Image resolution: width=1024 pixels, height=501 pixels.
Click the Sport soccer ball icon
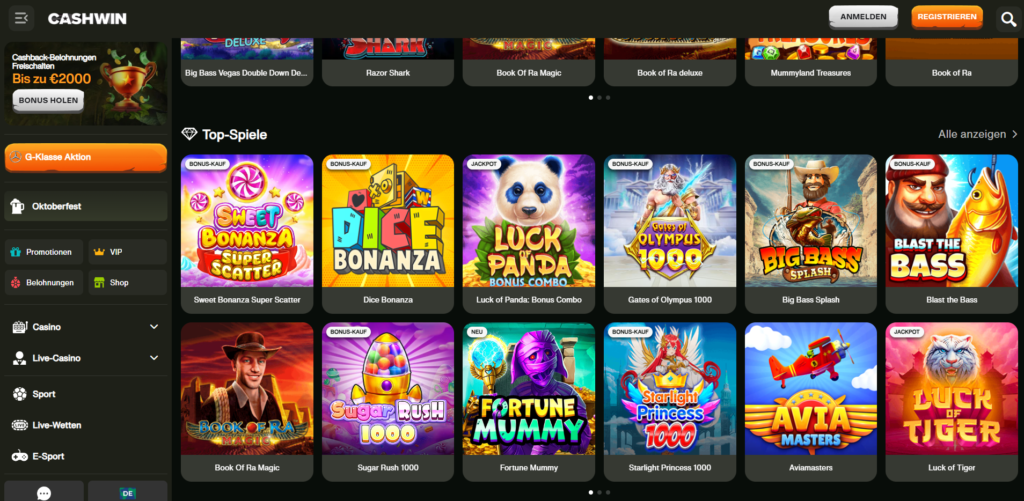coord(20,394)
